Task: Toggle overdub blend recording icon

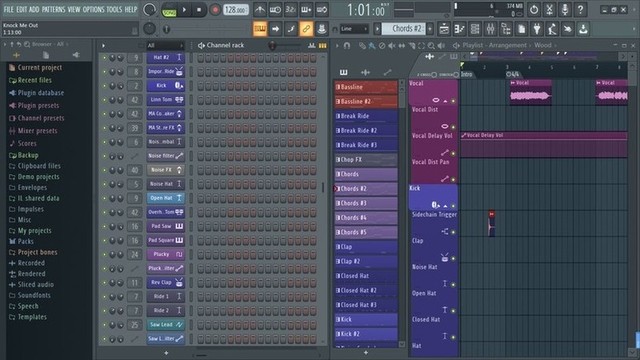Action: pyautogui.click(x=306, y=9)
